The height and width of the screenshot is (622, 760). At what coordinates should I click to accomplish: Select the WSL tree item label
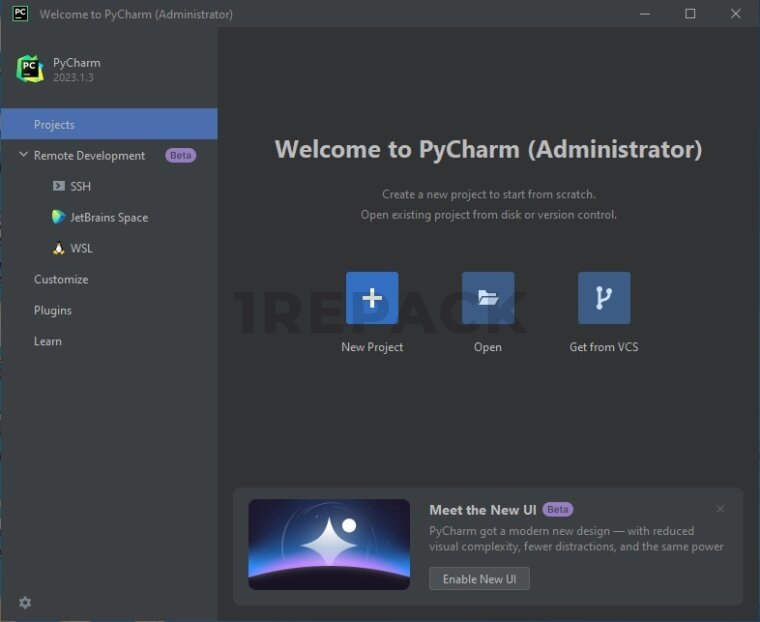click(81, 249)
